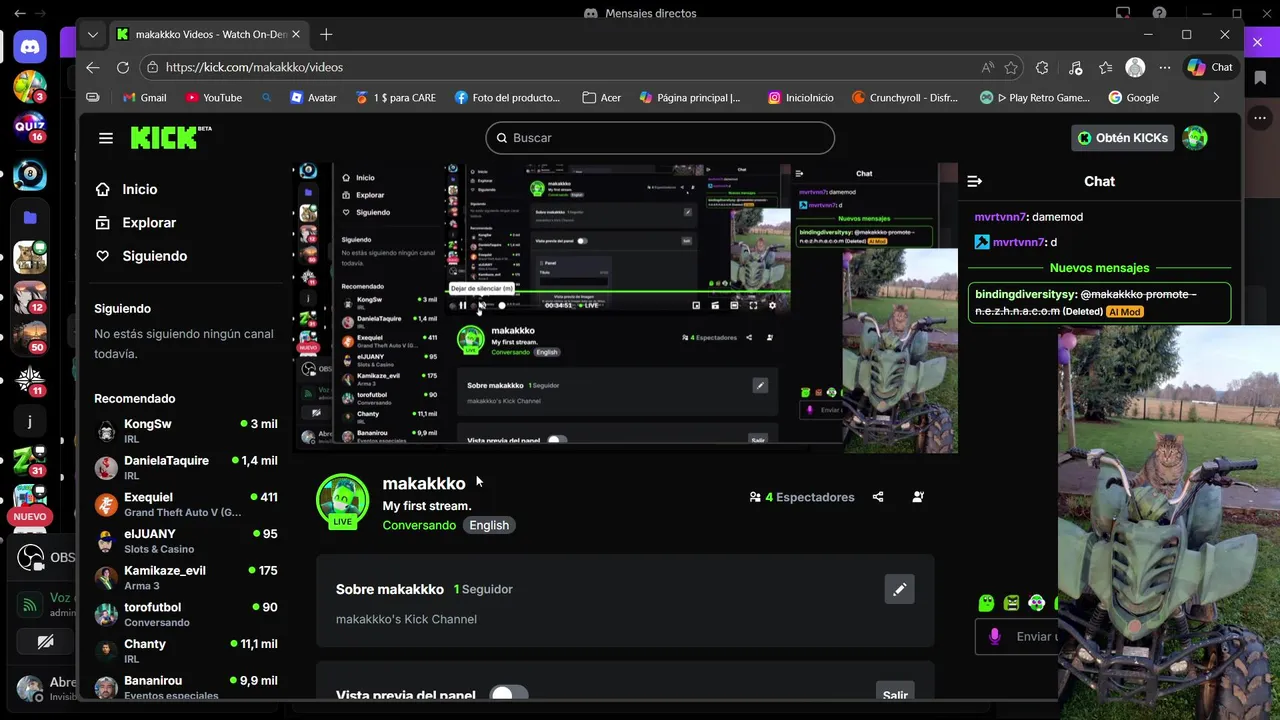Screen dimensions: 1280x720
Task: Click the green Kick emote icon below chat
Action: pyautogui.click(x=986, y=603)
